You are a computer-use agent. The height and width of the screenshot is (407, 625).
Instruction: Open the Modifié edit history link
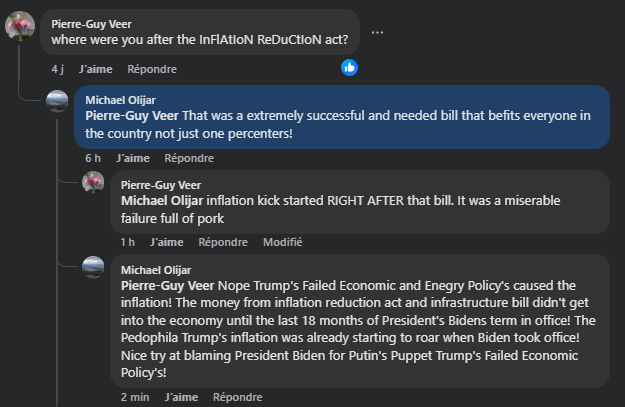pyautogui.click(x=282, y=242)
